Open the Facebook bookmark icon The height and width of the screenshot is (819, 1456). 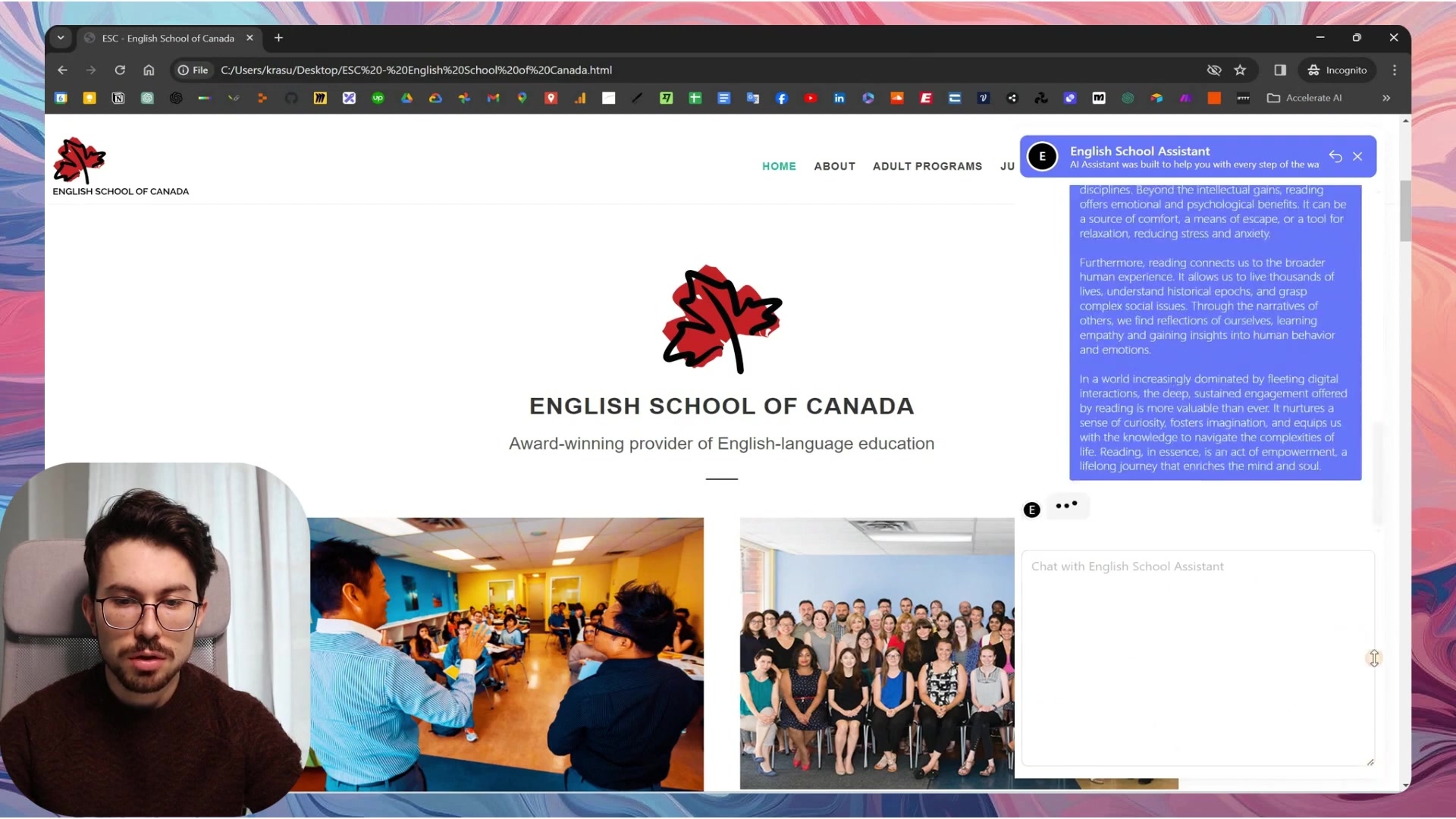point(781,98)
